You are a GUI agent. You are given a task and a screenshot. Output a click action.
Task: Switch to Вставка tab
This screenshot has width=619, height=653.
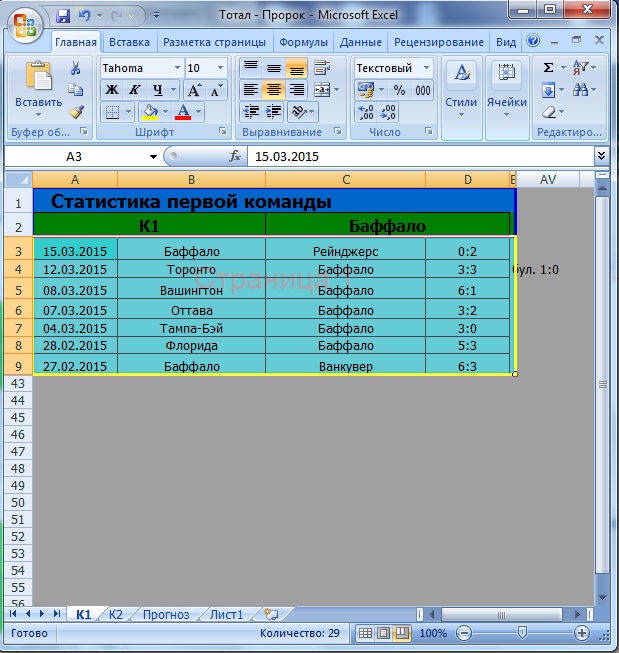(129, 42)
